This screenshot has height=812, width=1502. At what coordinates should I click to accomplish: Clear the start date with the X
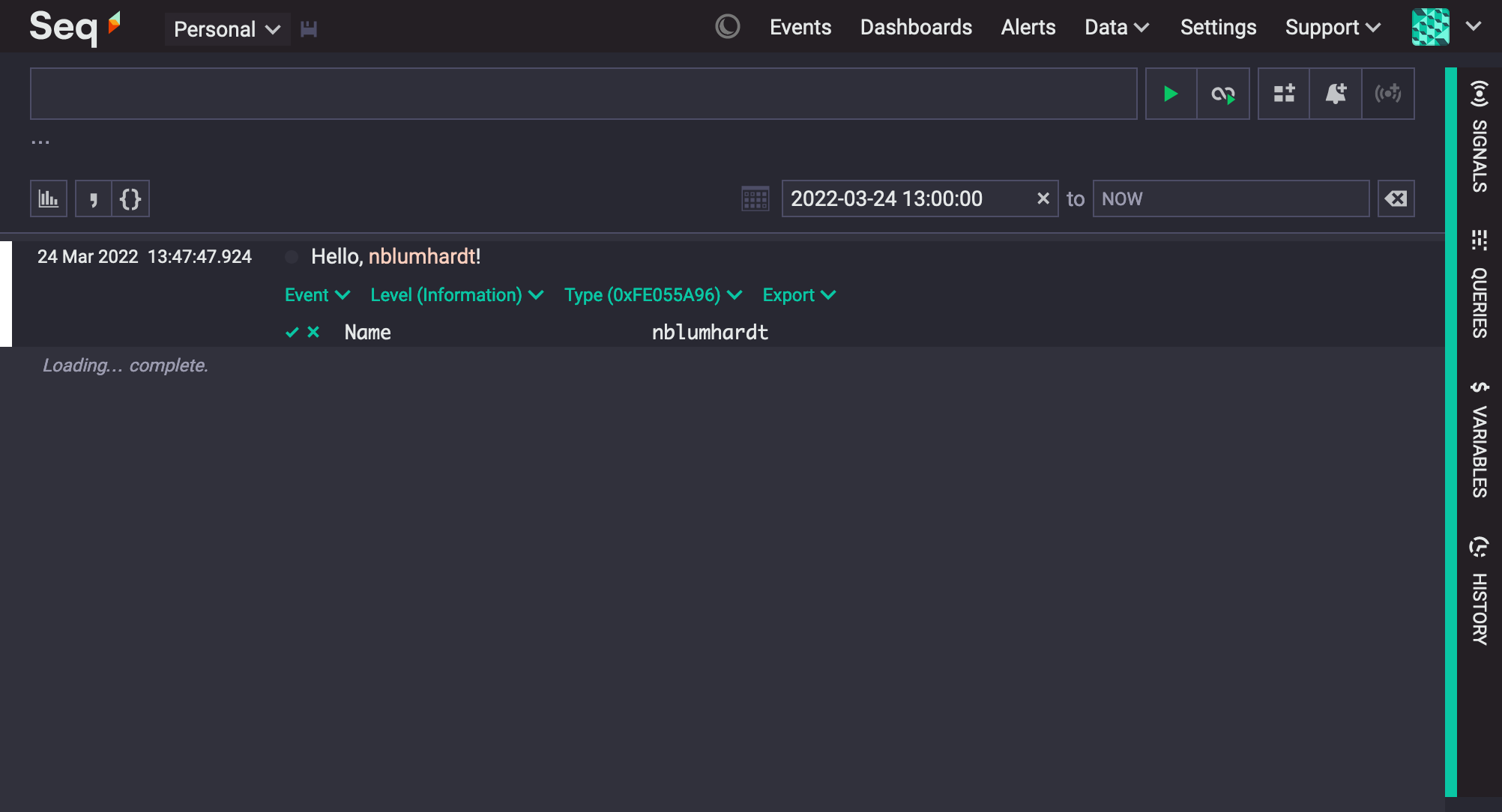click(x=1043, y=199)
